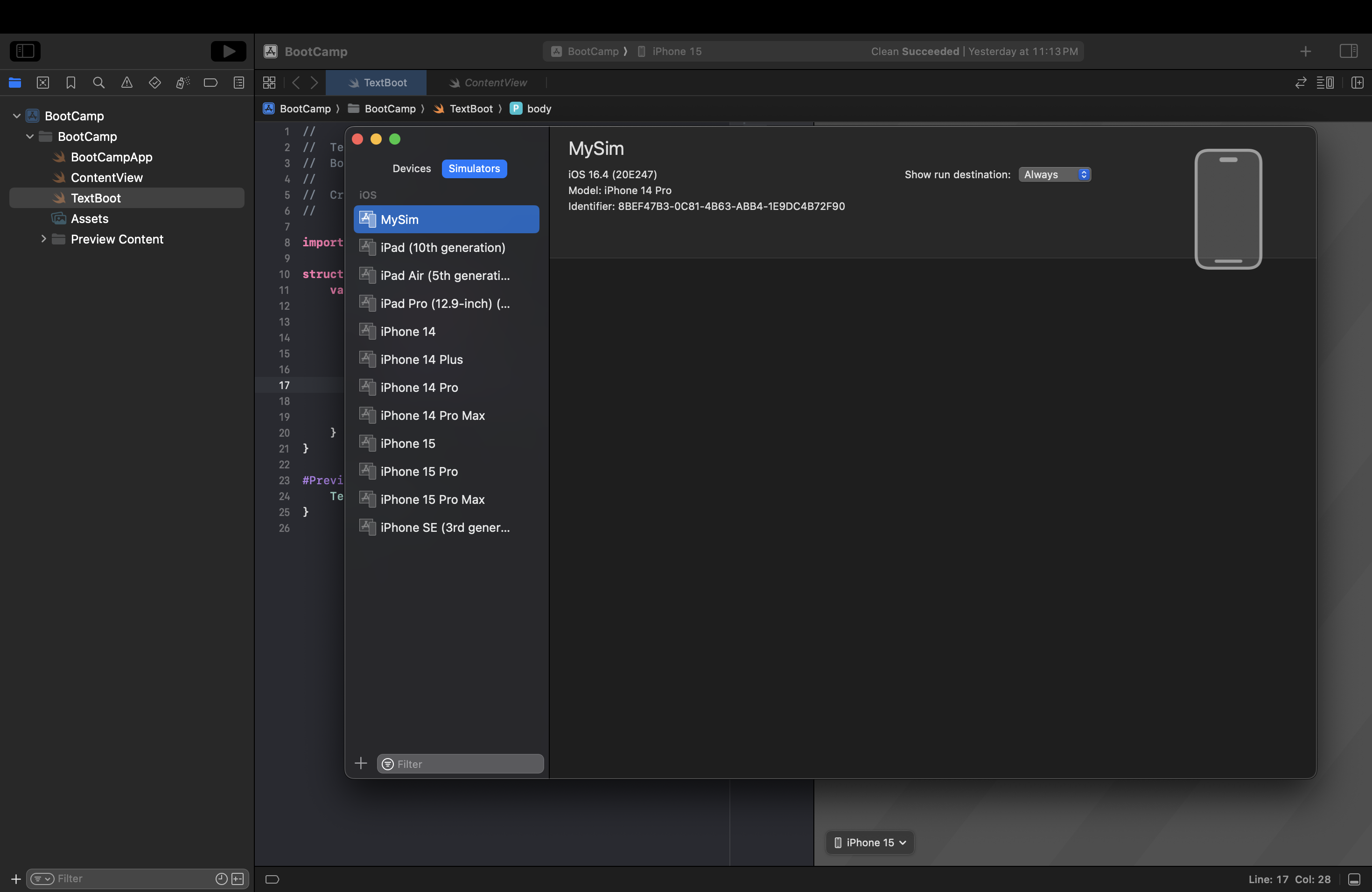Switch to the Devices tab
Screen dimensions: 1372x892
[x=412, y=169]
